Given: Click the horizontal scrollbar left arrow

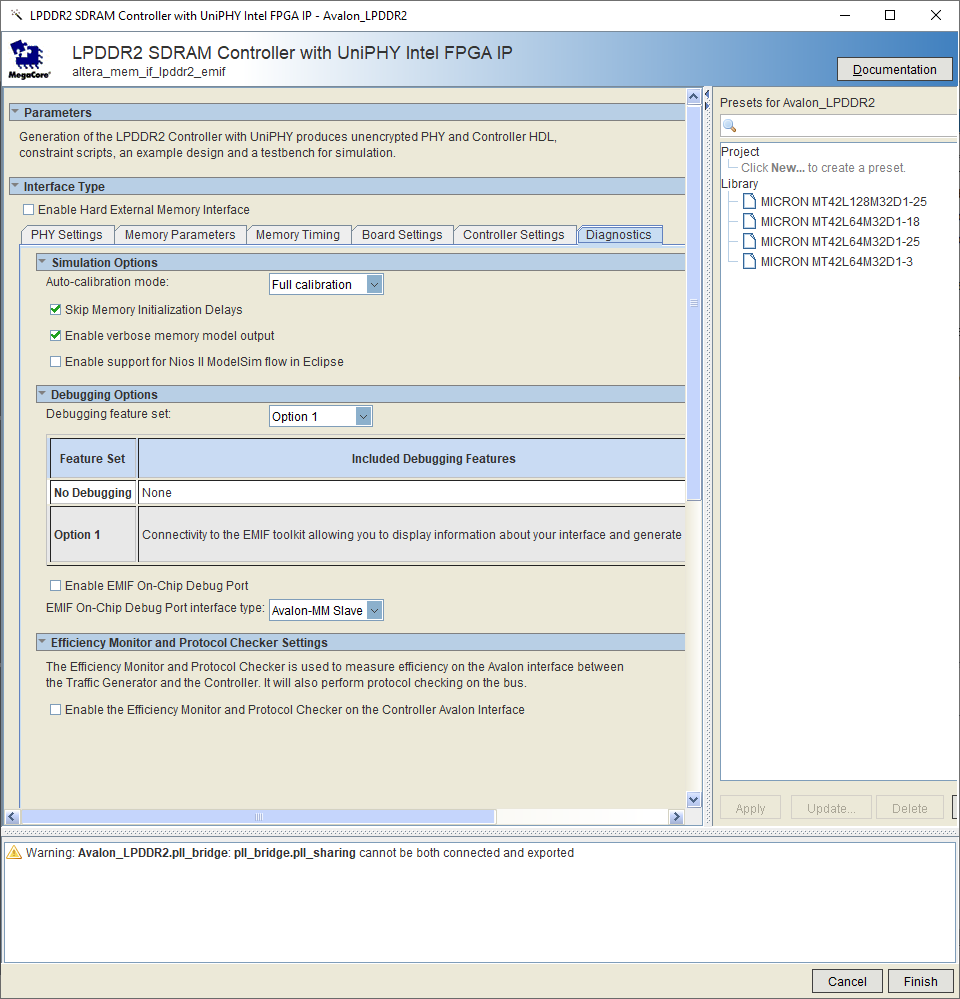Looking at the screenshot, I should [12, 817].
